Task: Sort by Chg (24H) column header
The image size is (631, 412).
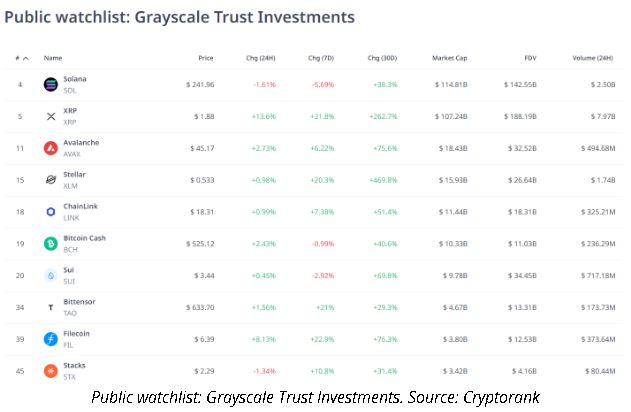Action: click(x=260, y=58)
